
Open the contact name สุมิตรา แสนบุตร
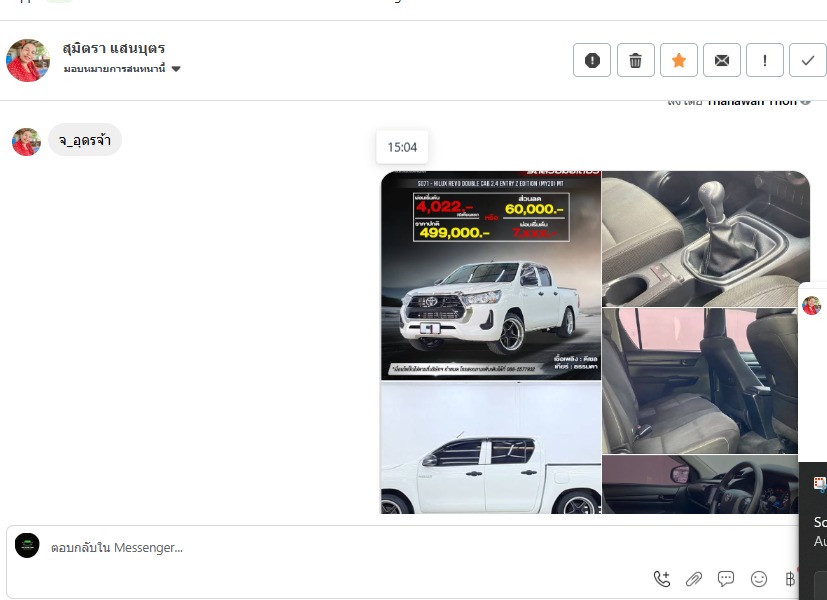coord(114,49)
